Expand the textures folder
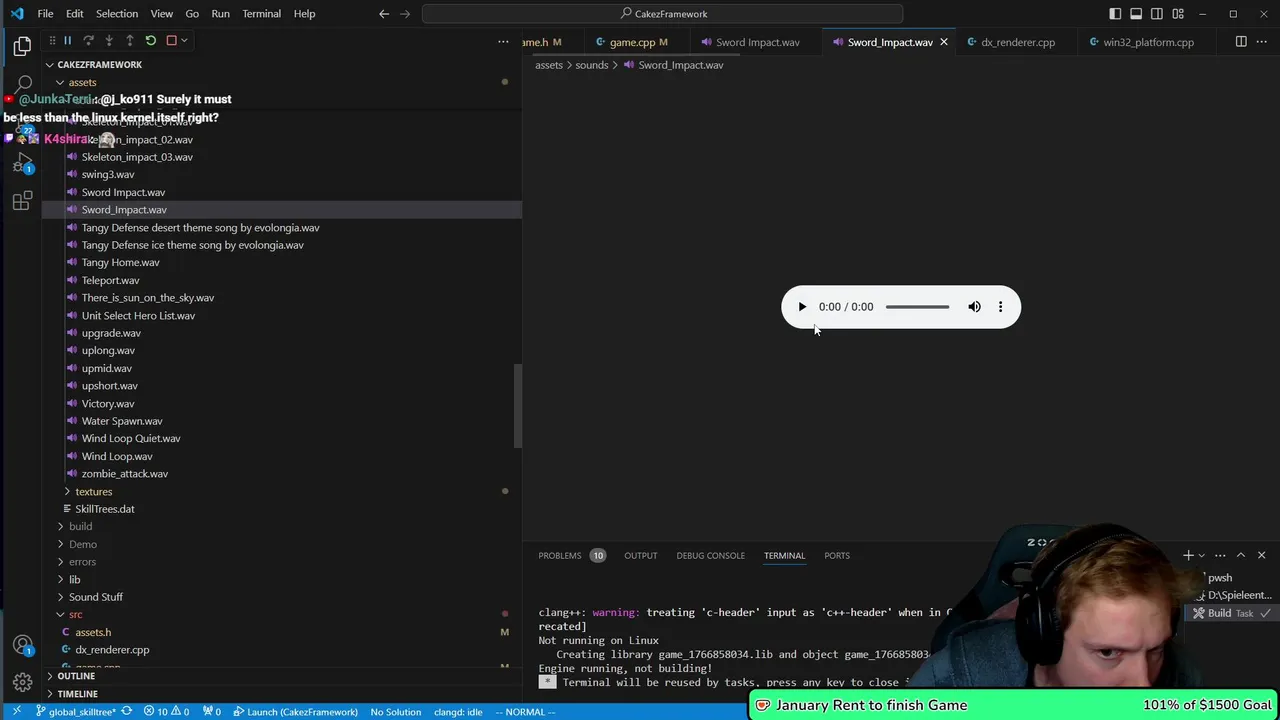The image size is (1280, 720). 93,491
